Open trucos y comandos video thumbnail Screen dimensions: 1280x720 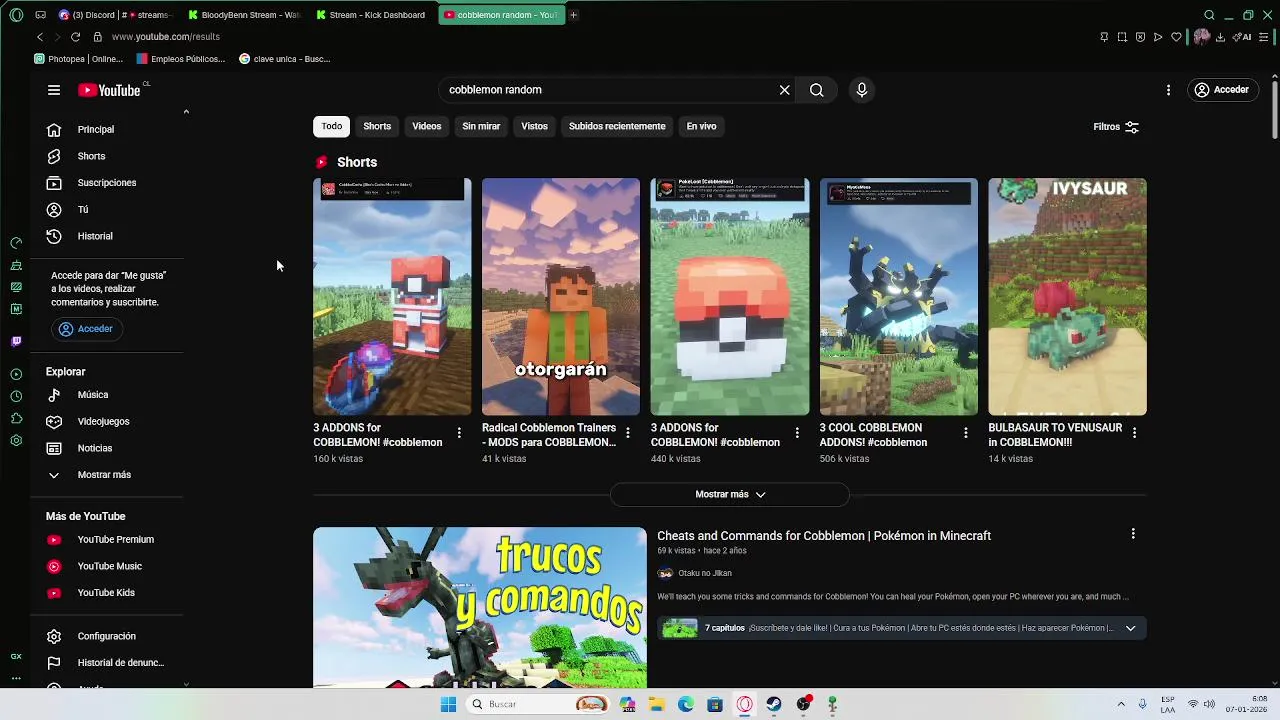(480, 607)
